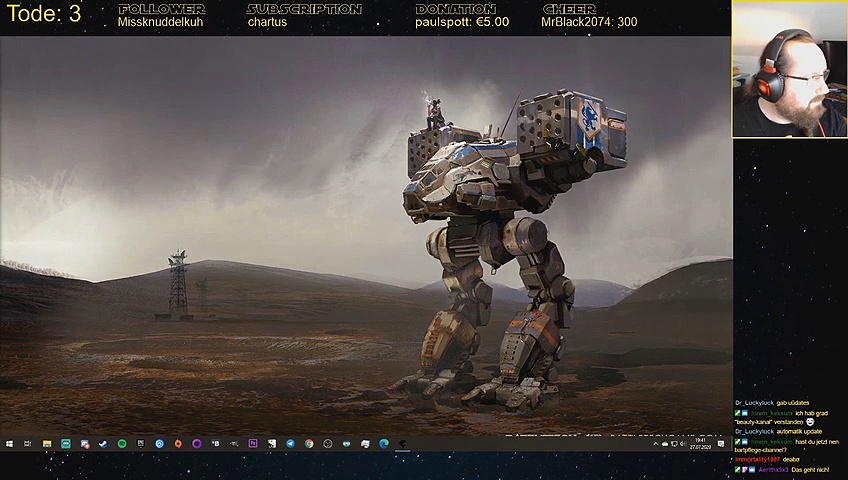The width and height of the screenshot is (848, 480).
Task: Open File Explorer from the taskbar
Action: 47,444
